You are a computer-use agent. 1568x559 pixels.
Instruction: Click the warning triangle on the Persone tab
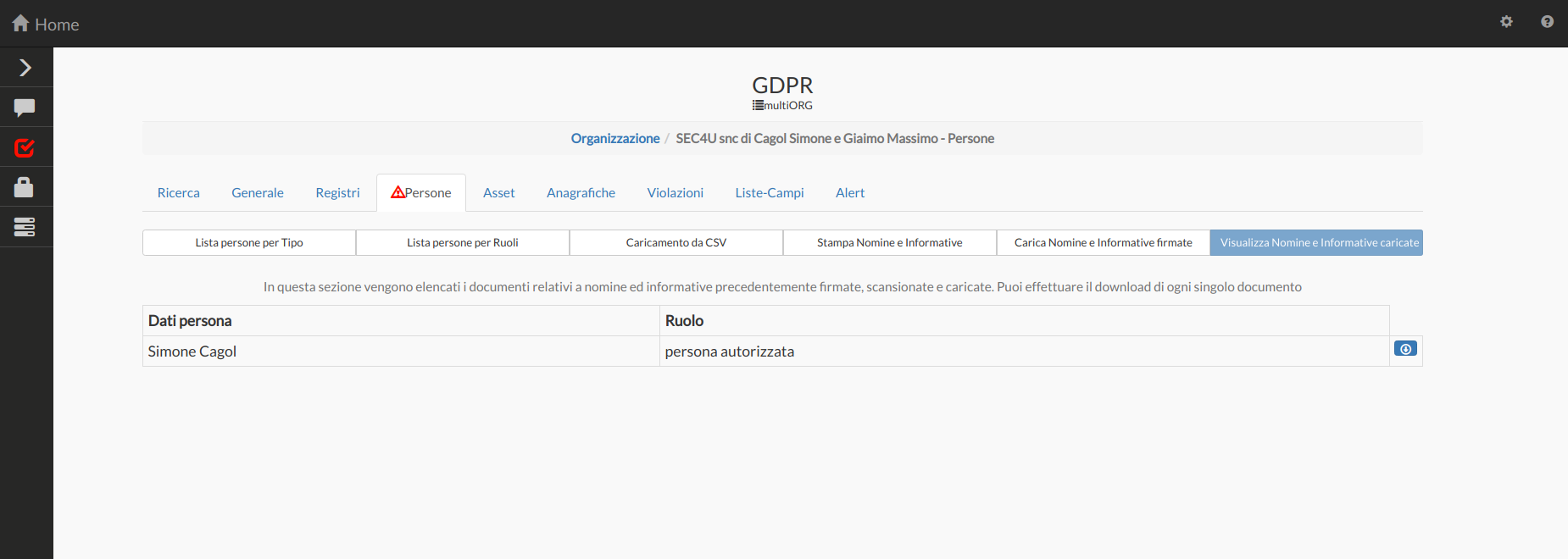398,192
